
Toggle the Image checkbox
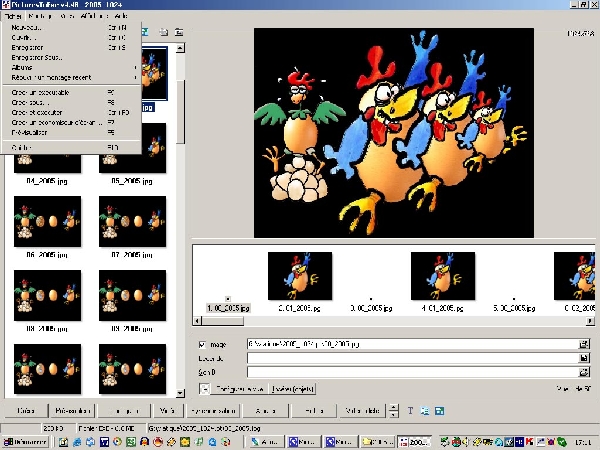pos(202,344)
